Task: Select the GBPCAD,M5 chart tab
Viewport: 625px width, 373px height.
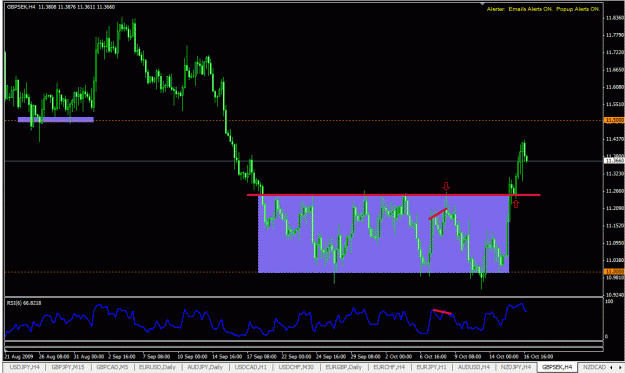Action: click(x=112, y=367)
